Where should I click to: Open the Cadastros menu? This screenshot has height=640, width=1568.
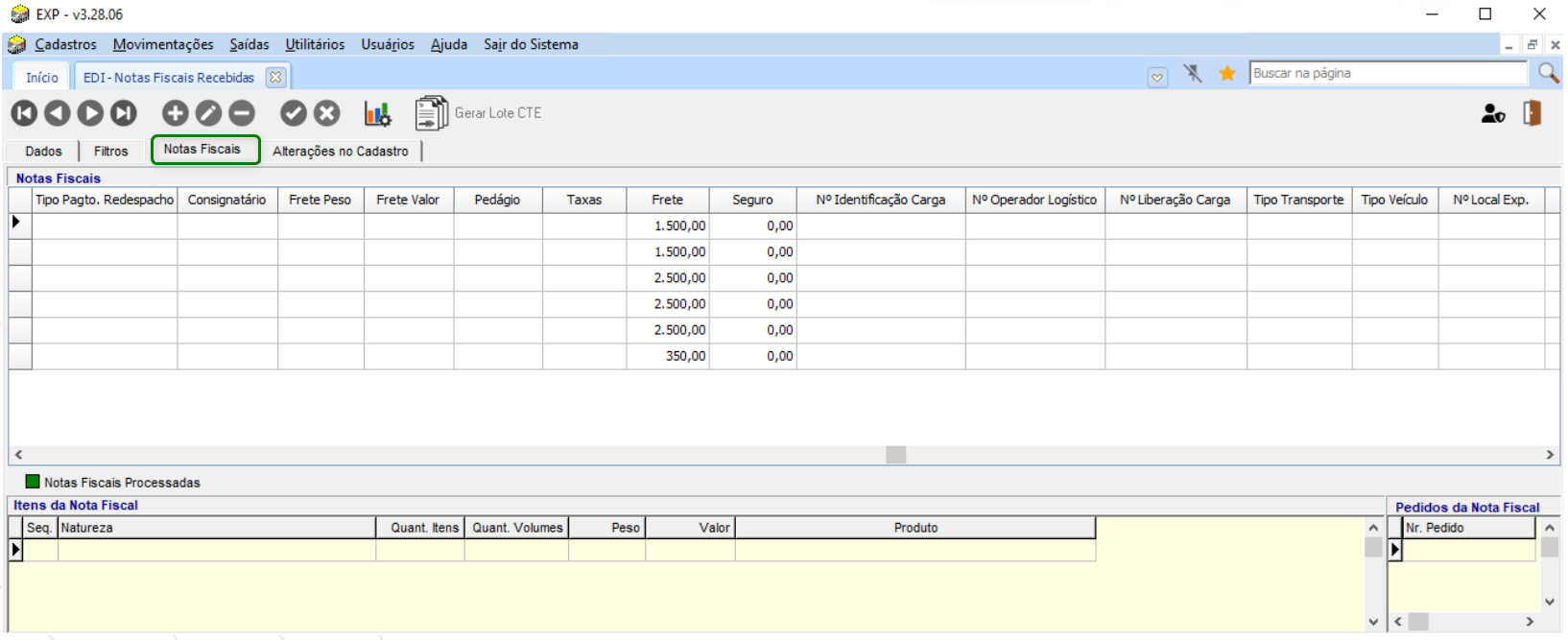pos(65,44)
